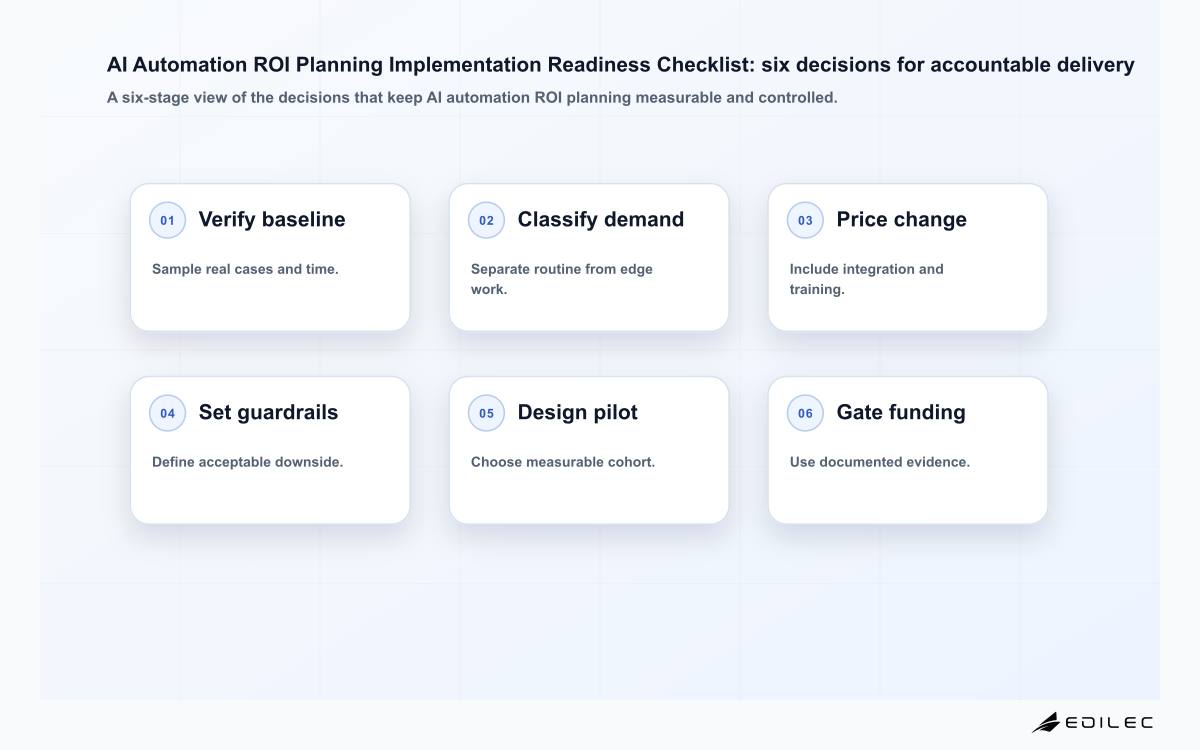Click the 03 number badge
The height and width of the screenshot is (750, 1200).
[805, 220]
